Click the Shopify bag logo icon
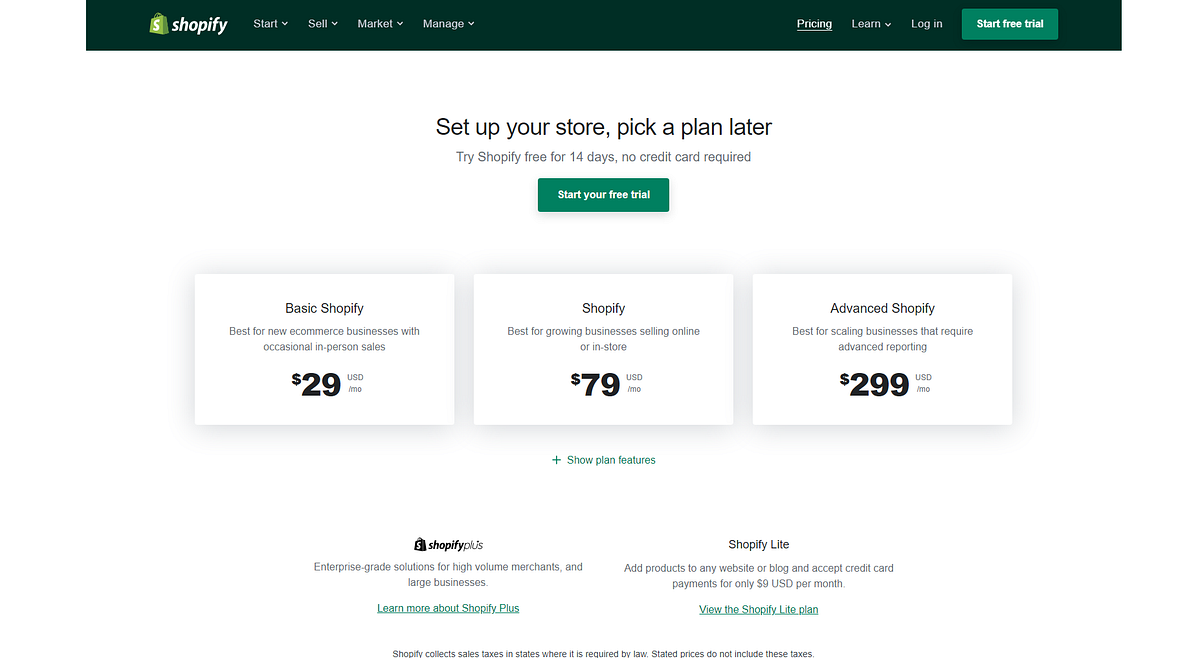Viewport: 1200px width, 658px height. tap(158, 23)
